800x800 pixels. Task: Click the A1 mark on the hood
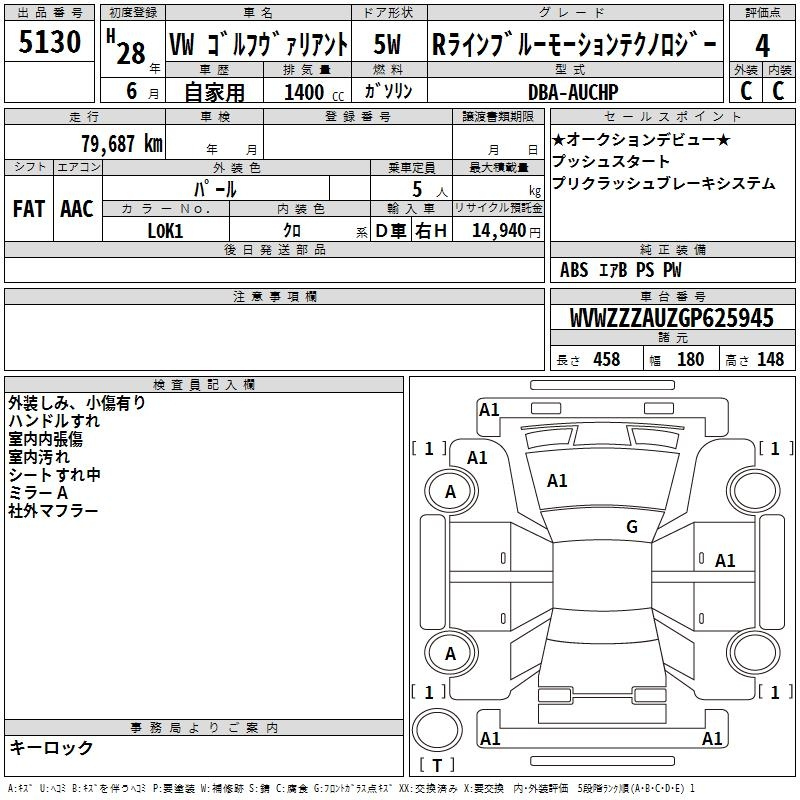pyautogui.click(x=557, y=481)
